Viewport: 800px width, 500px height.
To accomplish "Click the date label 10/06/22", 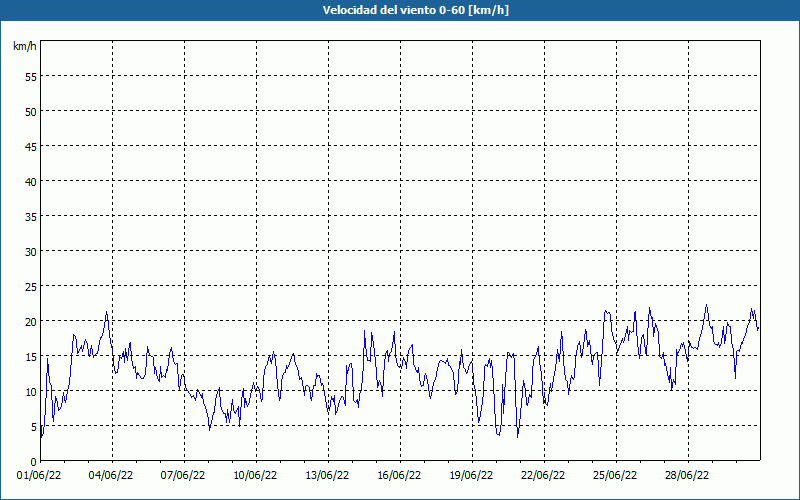I will pos(255,476).
